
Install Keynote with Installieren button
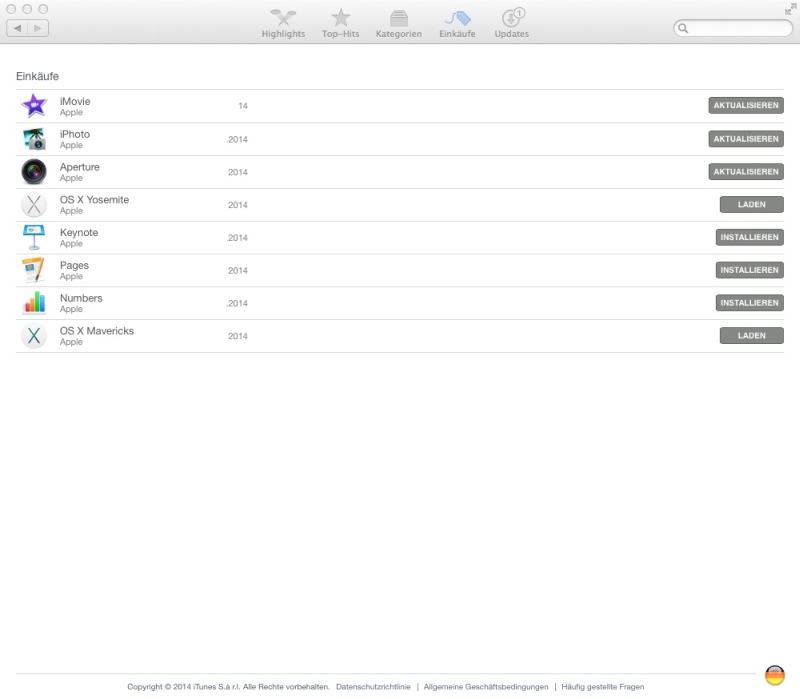[749, 237]
